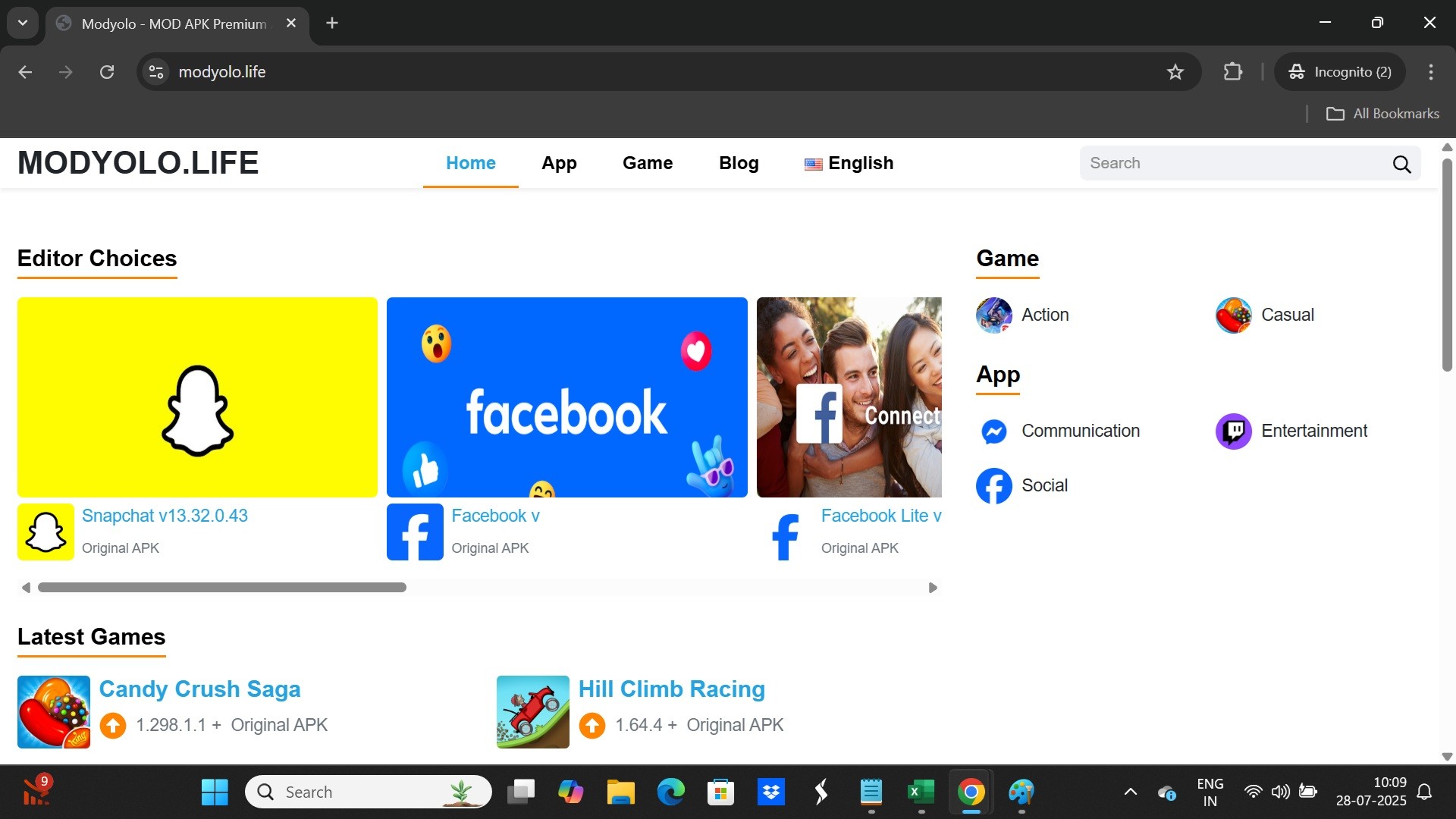Open the Facebook banner thumbnail
The image size is (1456, 819).
[566, 397]
